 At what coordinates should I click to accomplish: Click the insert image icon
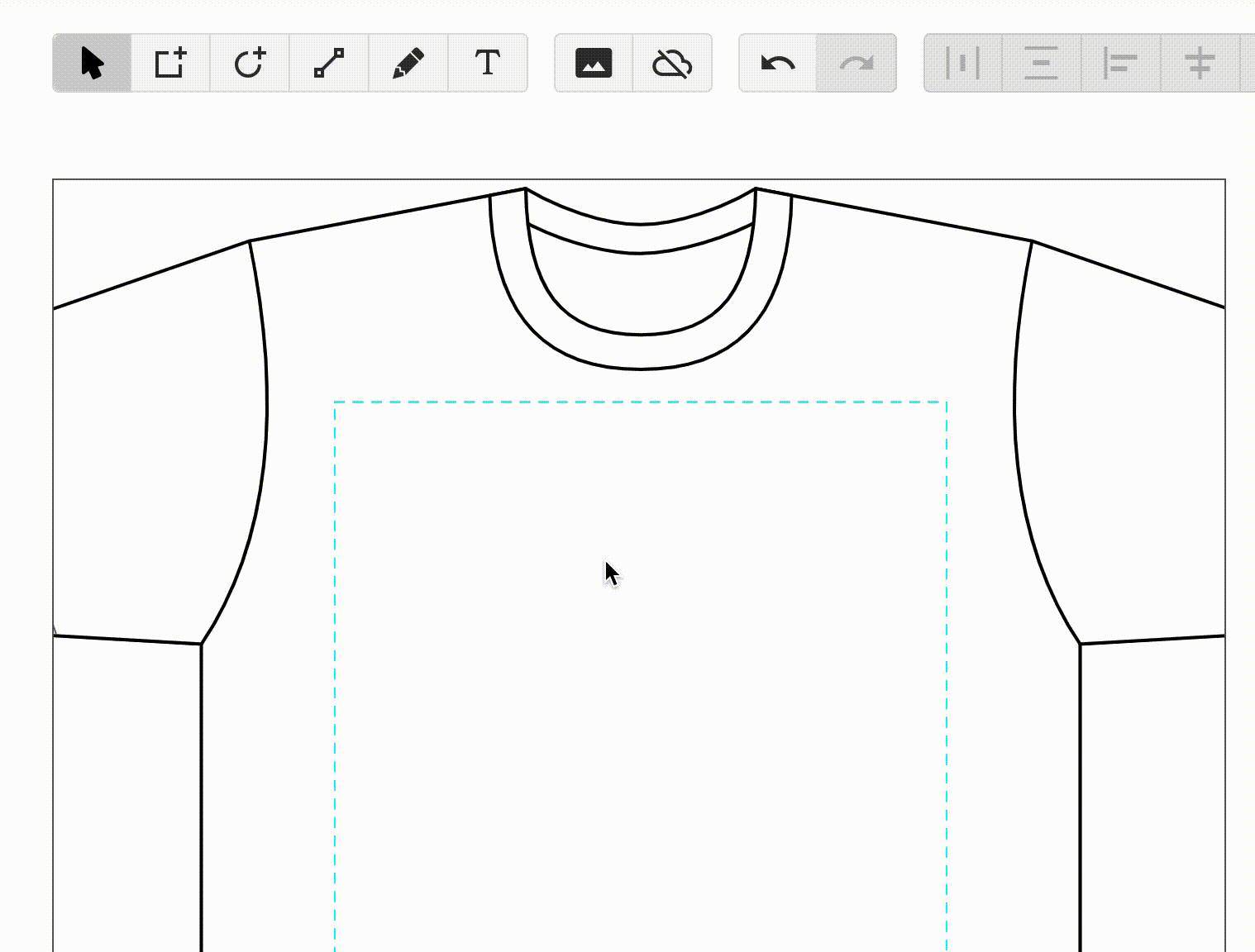[x=594, y=63]
